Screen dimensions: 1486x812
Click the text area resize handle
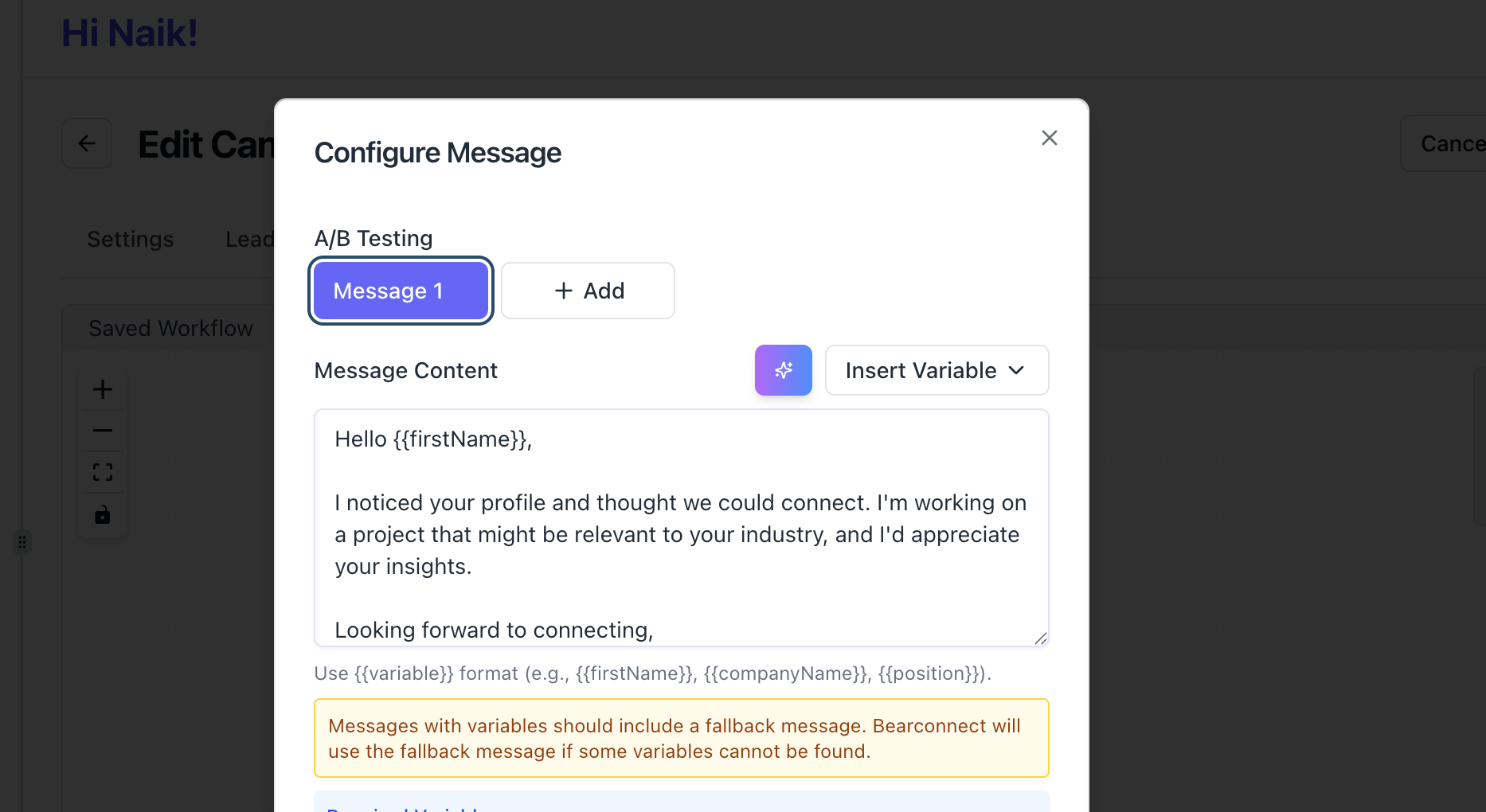[1040, 638]
